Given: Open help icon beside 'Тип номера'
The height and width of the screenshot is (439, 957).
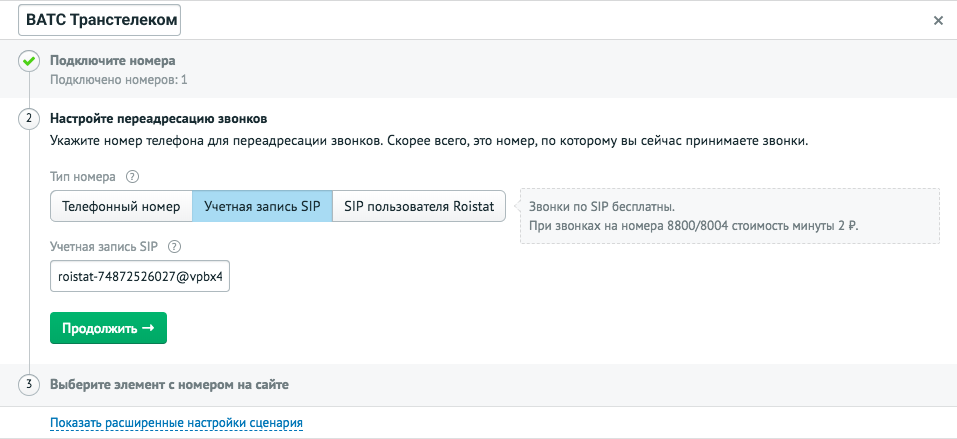Looking at the screenshot, I should [x=132, y=177].
